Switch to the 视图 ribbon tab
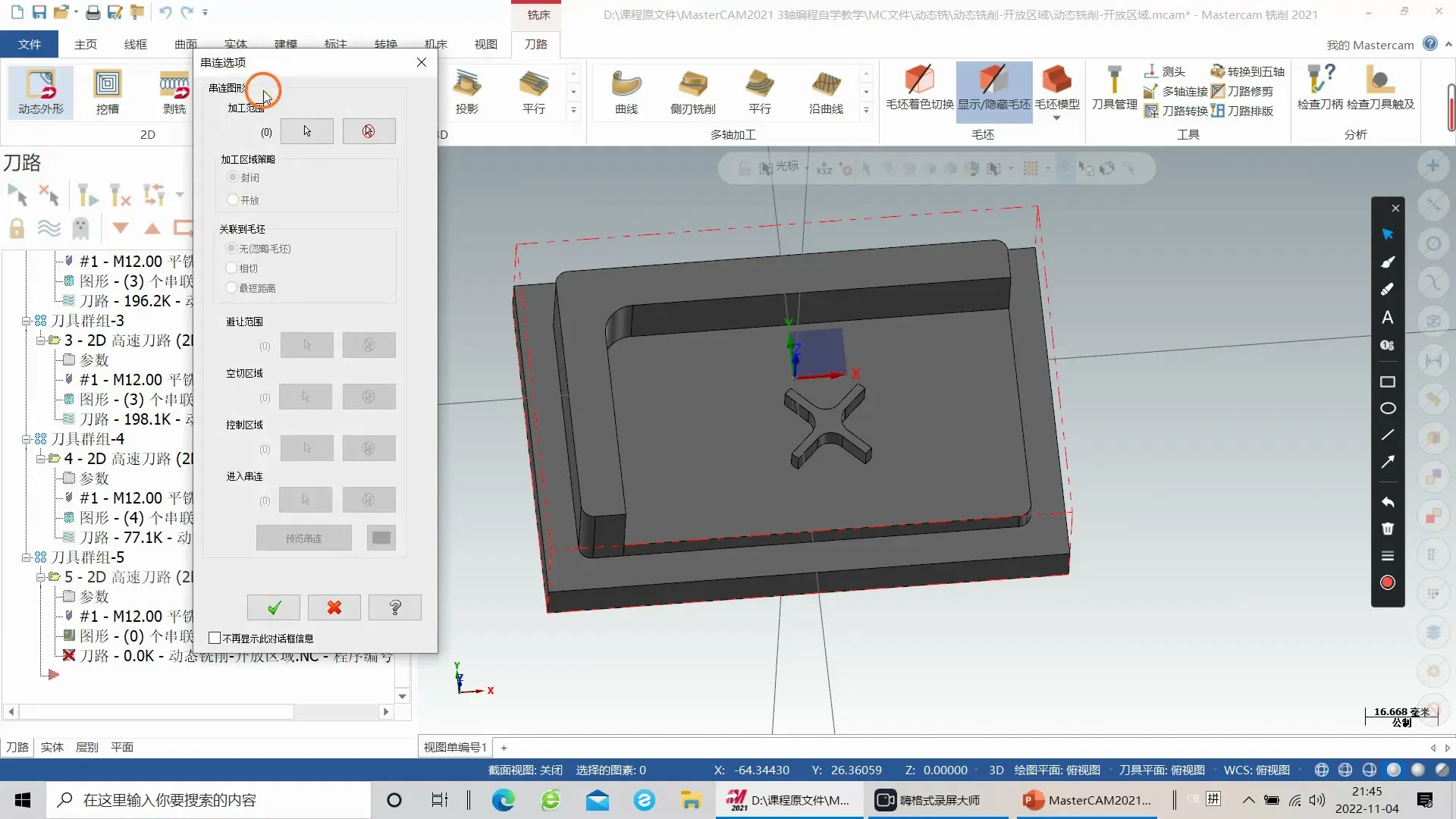 pyautogui.click(x=485, y=44)
